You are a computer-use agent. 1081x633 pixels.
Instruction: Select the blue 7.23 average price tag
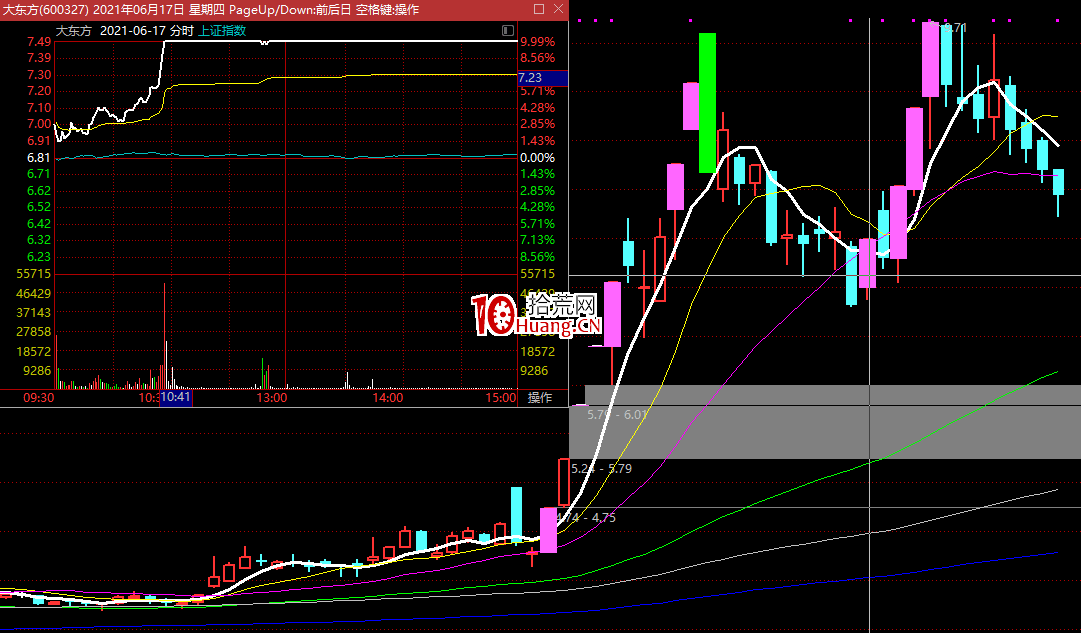pyautogui.click(x=543, y=78)
